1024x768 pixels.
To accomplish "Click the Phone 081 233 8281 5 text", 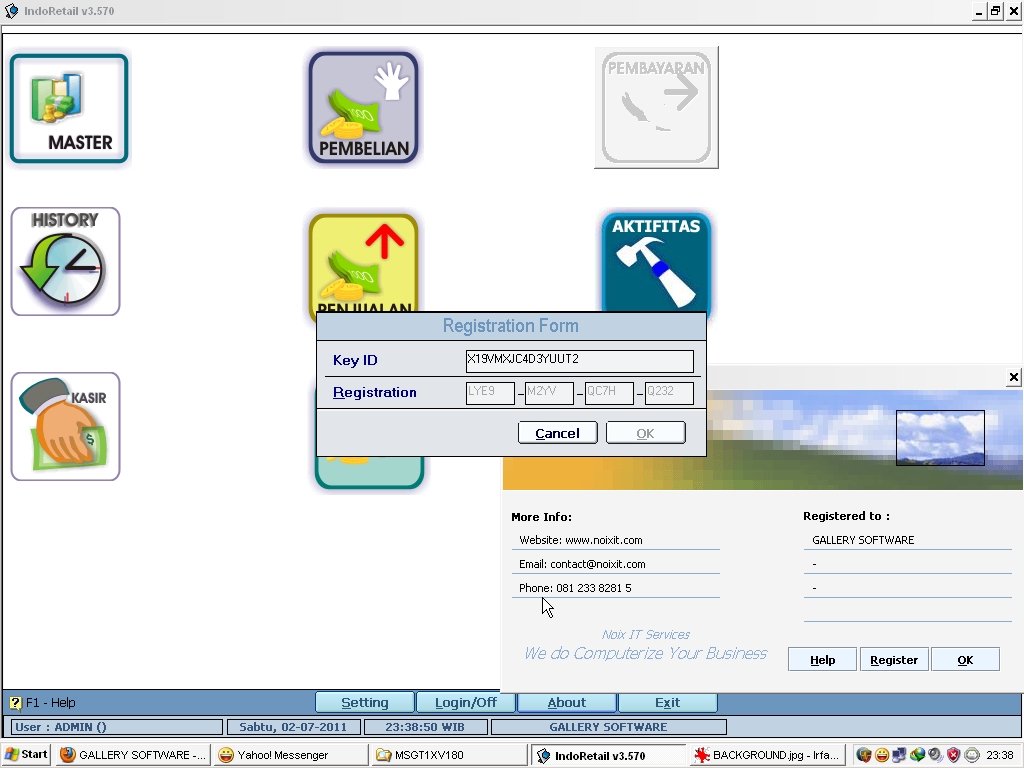I will 575,588.
